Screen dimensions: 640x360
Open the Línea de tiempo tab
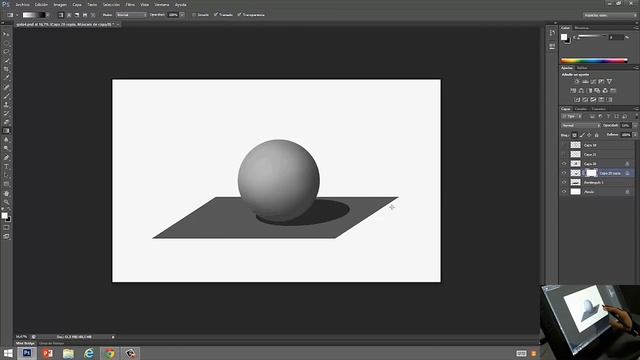51,343
